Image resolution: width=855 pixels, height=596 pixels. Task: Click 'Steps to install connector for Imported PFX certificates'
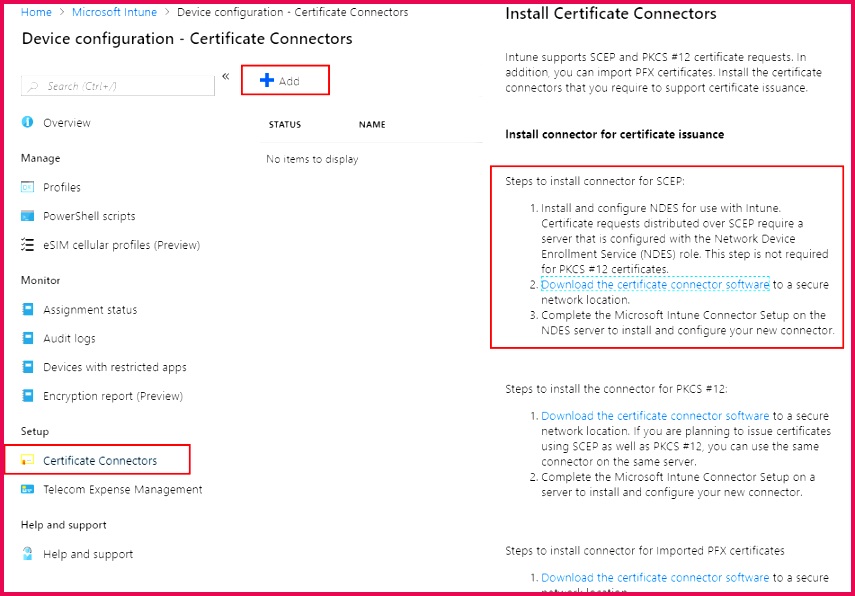645,551
